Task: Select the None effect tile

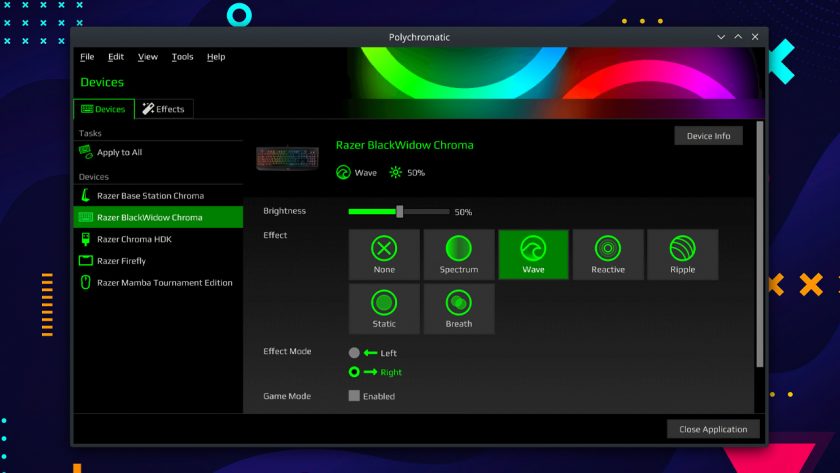Action: 384,254
